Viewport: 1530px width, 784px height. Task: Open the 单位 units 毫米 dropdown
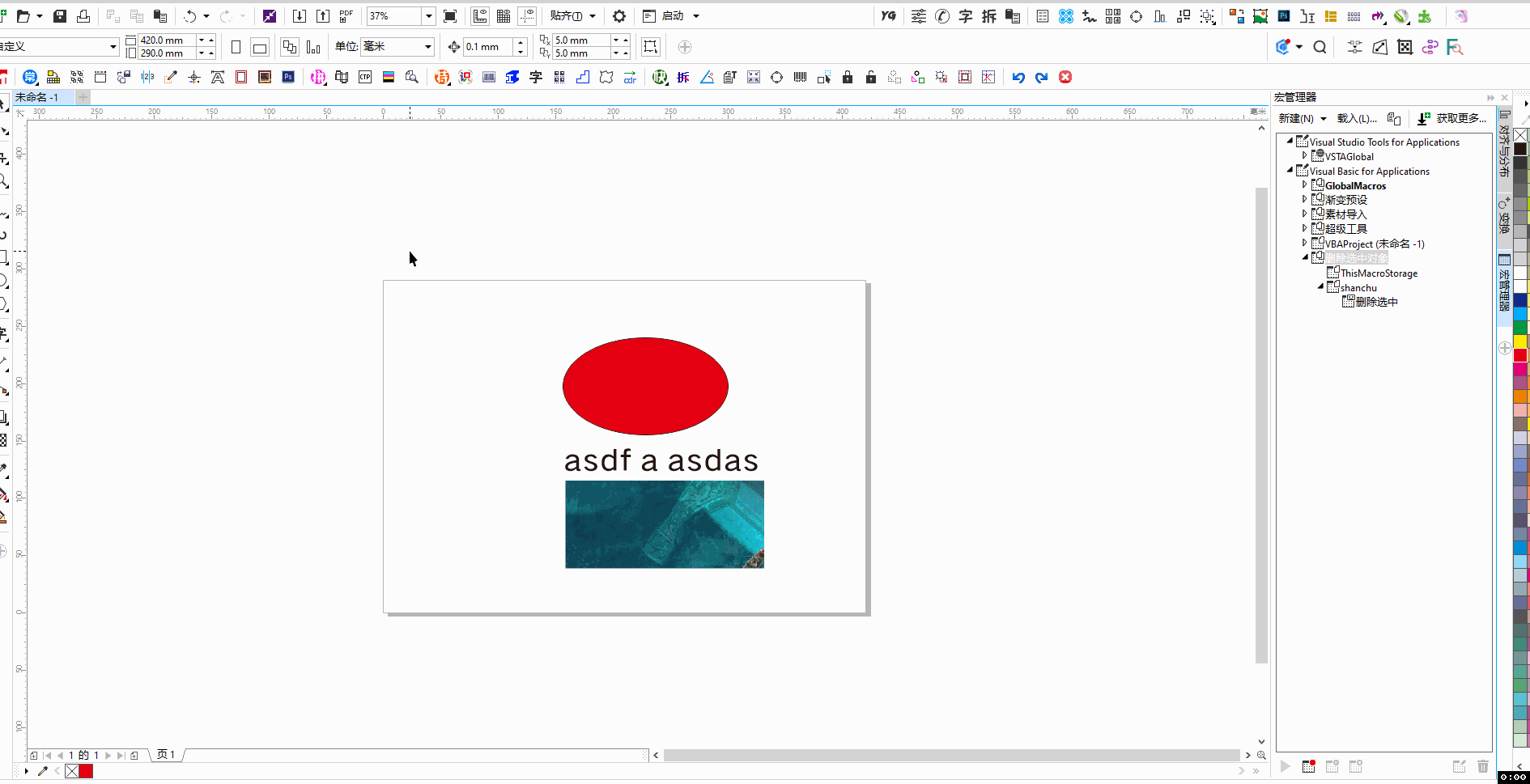[427, 47]
